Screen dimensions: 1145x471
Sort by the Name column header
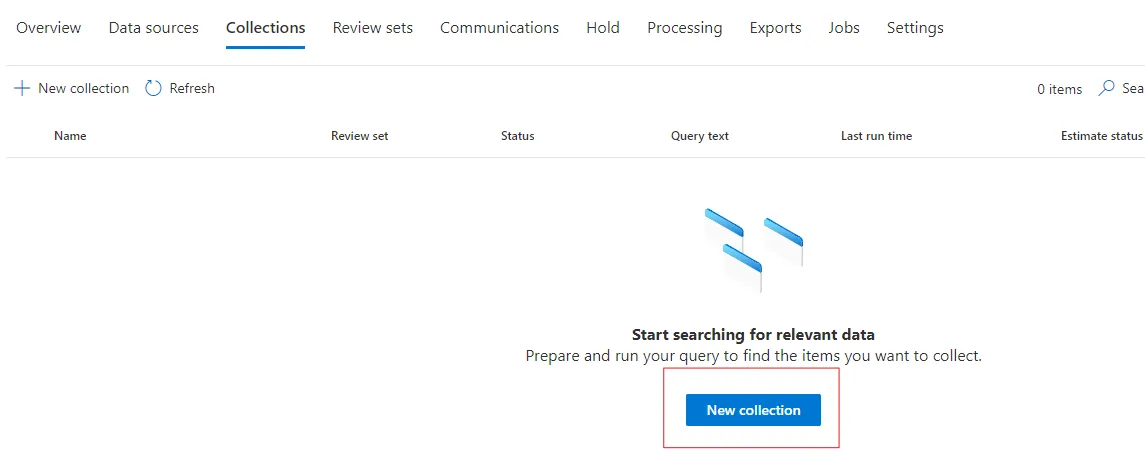point(70,136)
